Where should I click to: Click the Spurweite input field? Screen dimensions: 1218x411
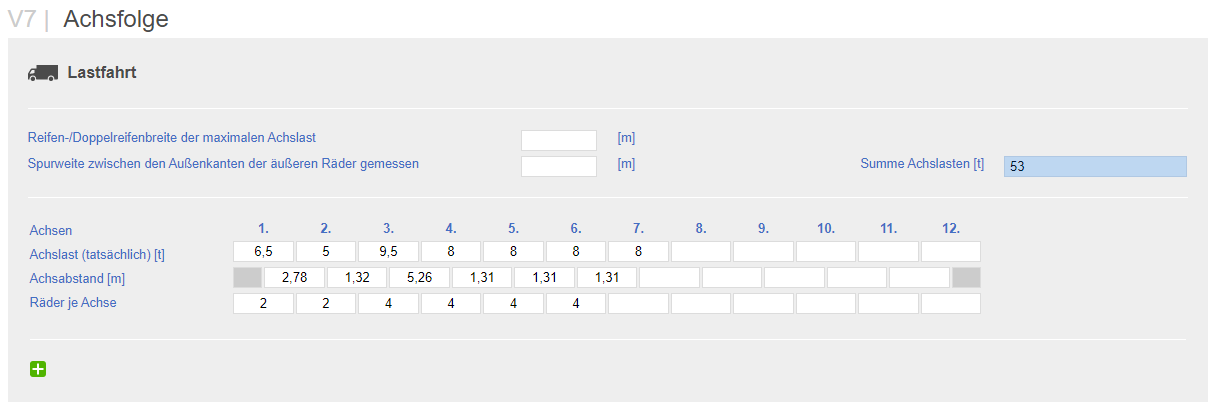click(x=559, y=166)
